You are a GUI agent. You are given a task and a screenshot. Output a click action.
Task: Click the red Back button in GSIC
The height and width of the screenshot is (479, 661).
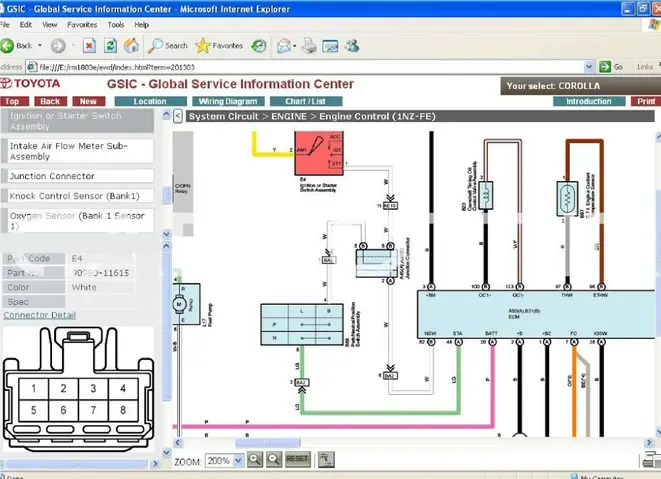pyautogui.click(x=50, y=101)
